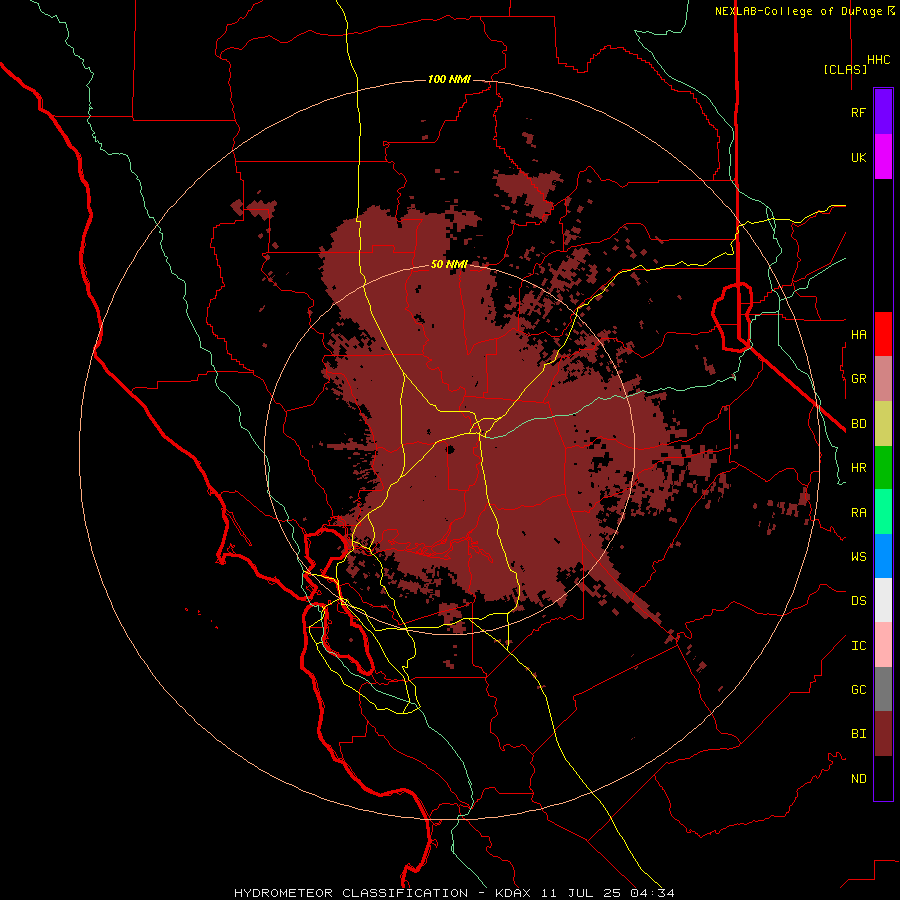The image size is (900, 900).
Task: Click the UK magenta legend swatch
Action: click(883, 157)
